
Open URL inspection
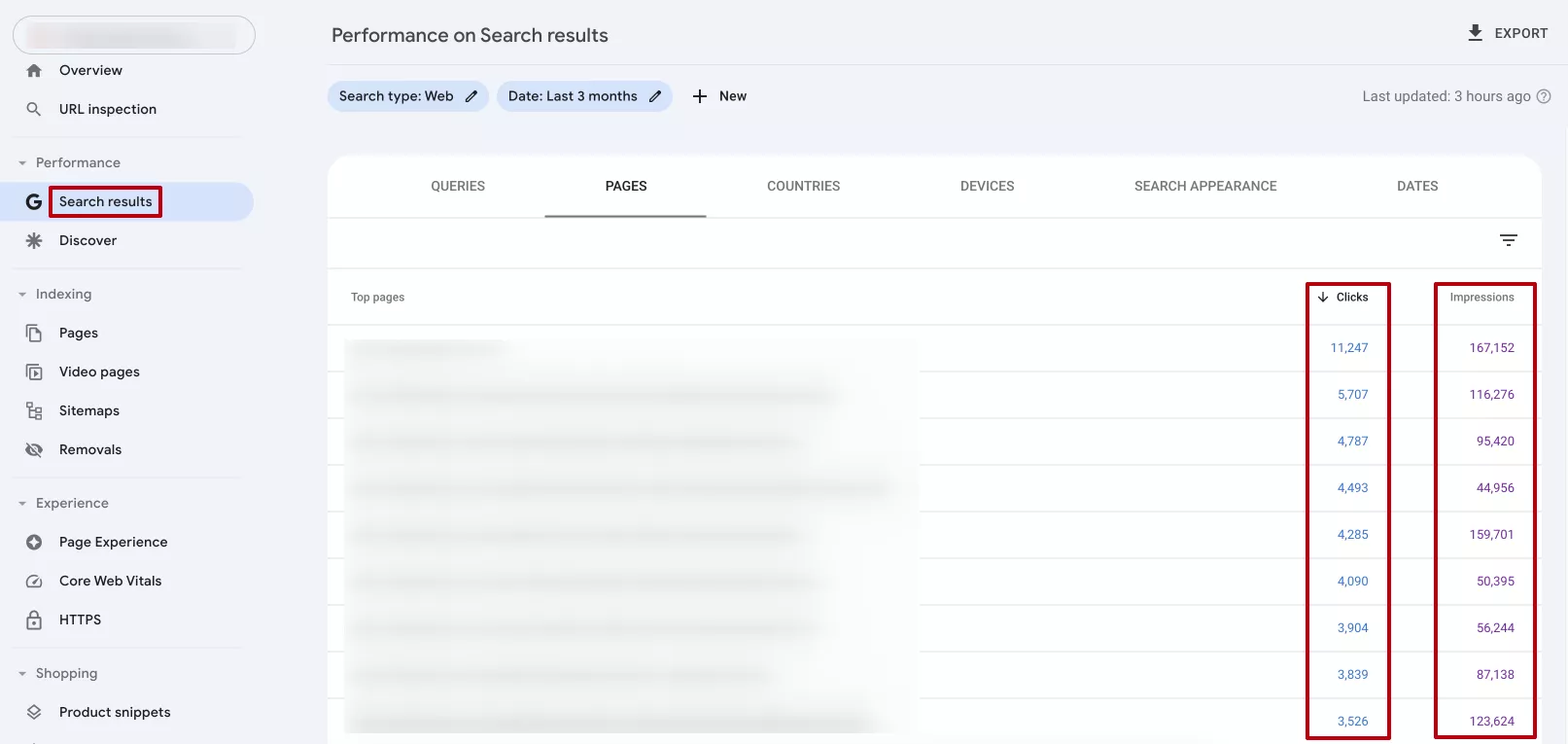click(108, 109)
